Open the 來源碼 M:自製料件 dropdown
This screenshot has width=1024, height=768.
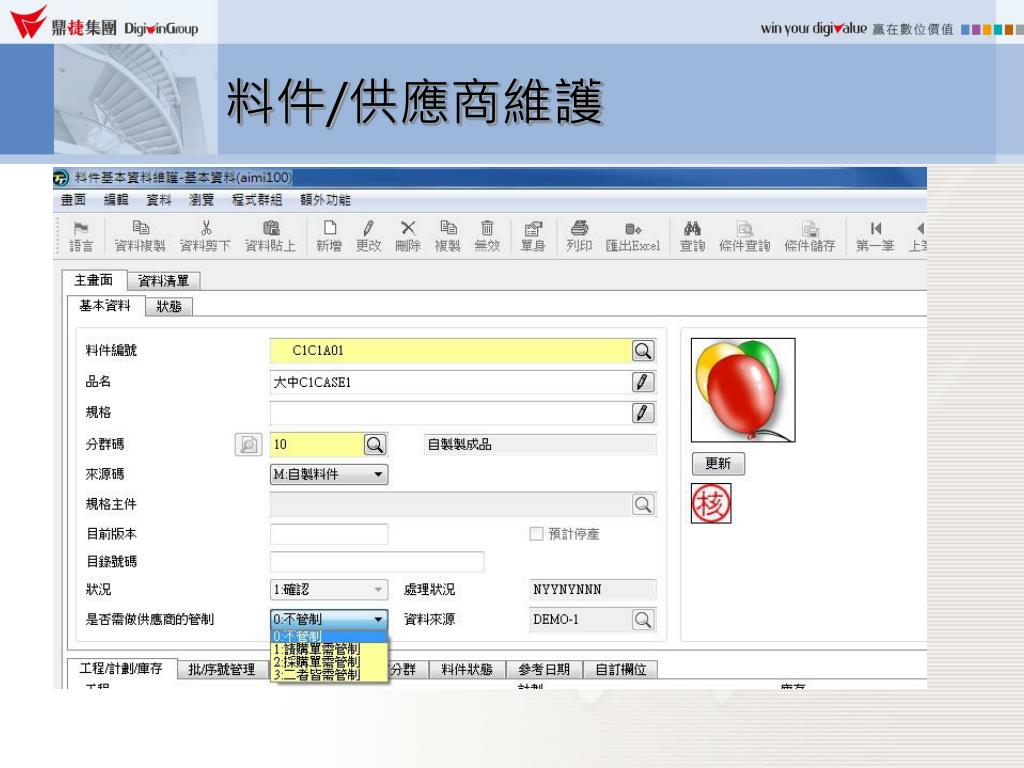click(329, 475)
